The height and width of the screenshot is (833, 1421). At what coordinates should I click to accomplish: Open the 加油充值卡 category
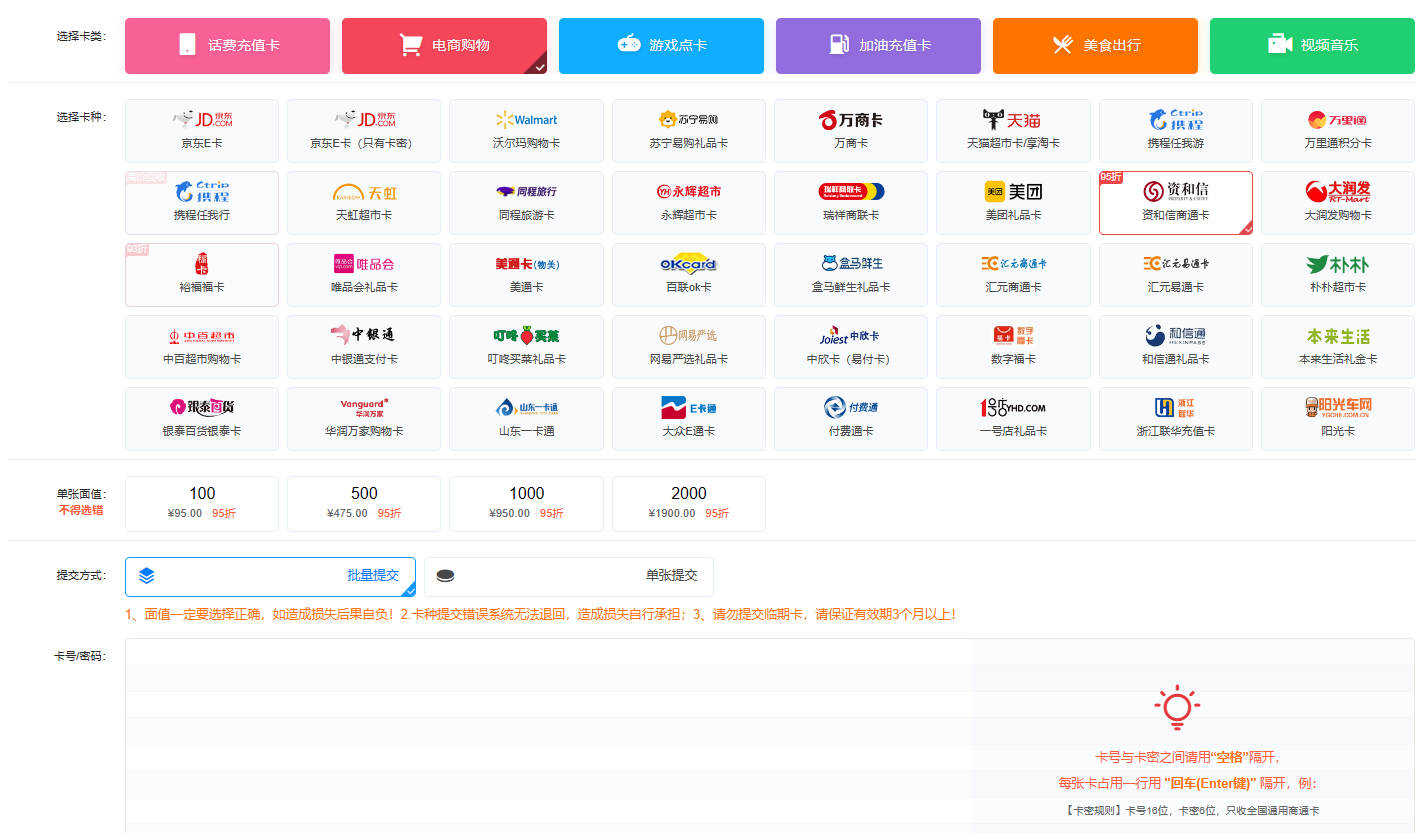pyautogui.click(x=878, y=46)
